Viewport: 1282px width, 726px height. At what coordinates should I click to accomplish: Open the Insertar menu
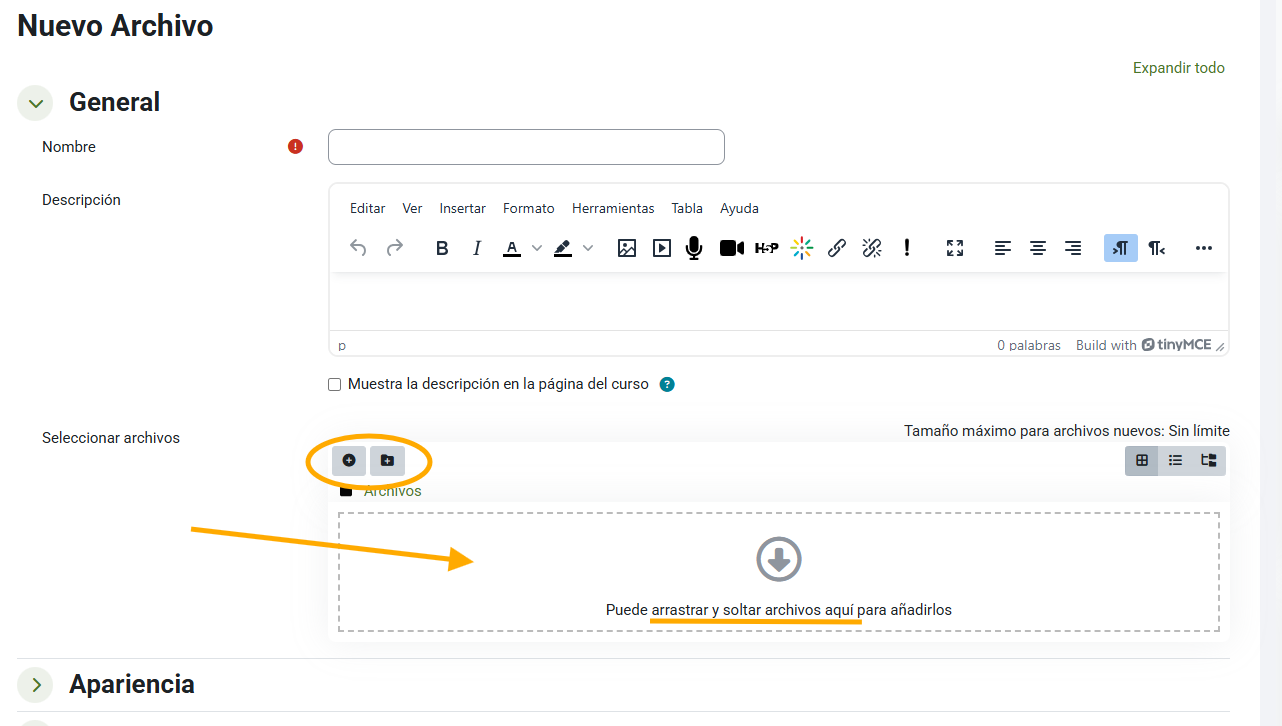click(462, 208)
